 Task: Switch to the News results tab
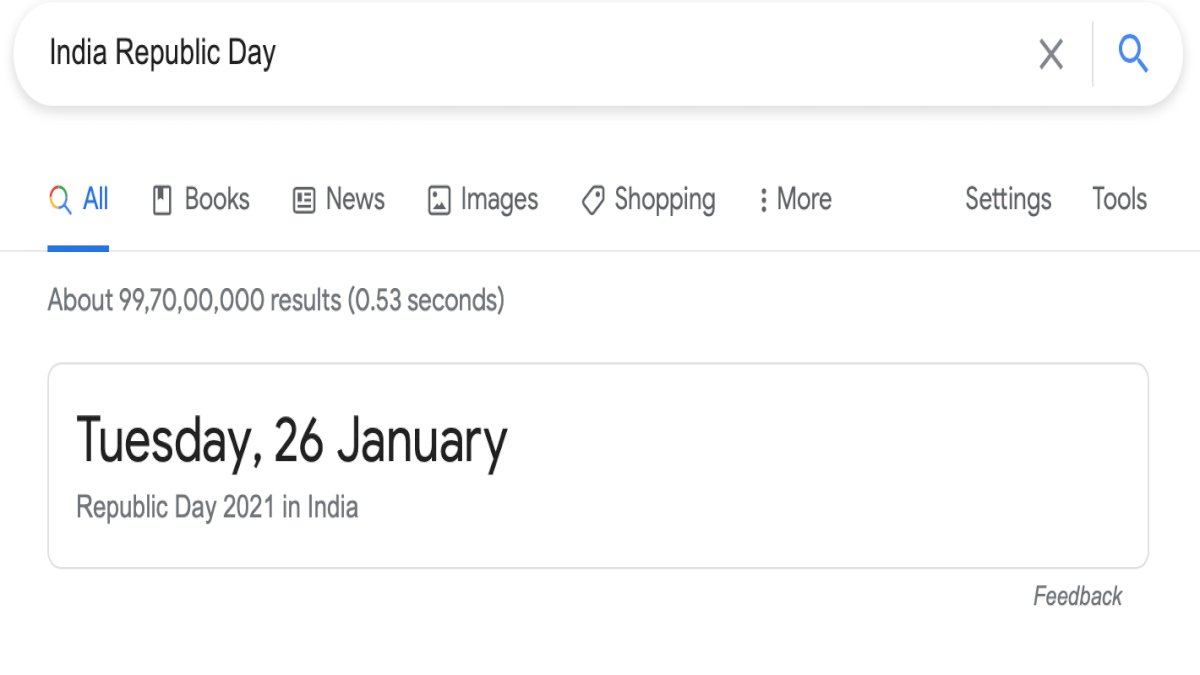pyautogui.click(x=339, y=199)
